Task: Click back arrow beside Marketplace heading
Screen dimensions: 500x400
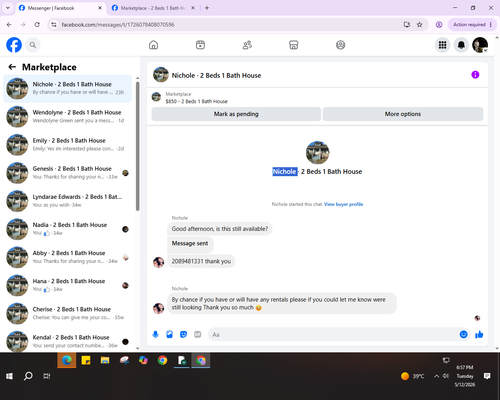Action: pos(12,67)
